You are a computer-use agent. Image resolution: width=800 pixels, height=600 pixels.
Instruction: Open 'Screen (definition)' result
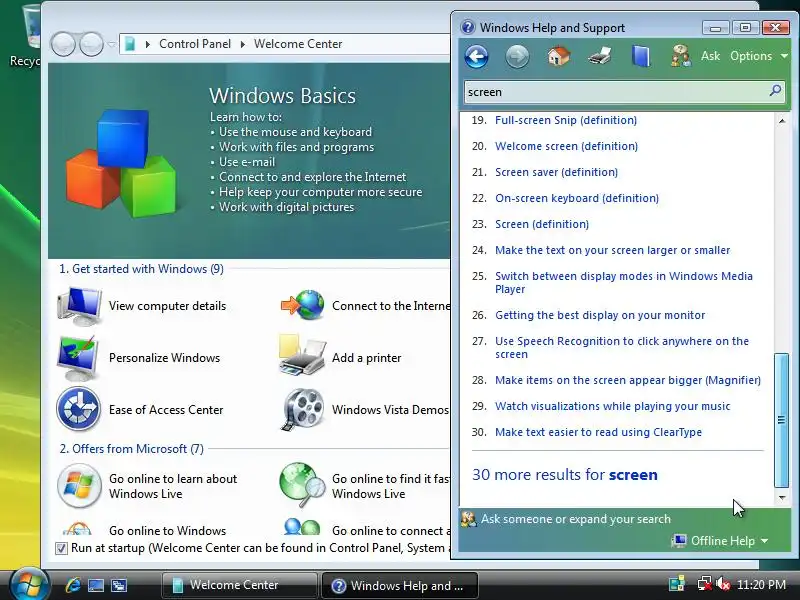pos(542,224)
